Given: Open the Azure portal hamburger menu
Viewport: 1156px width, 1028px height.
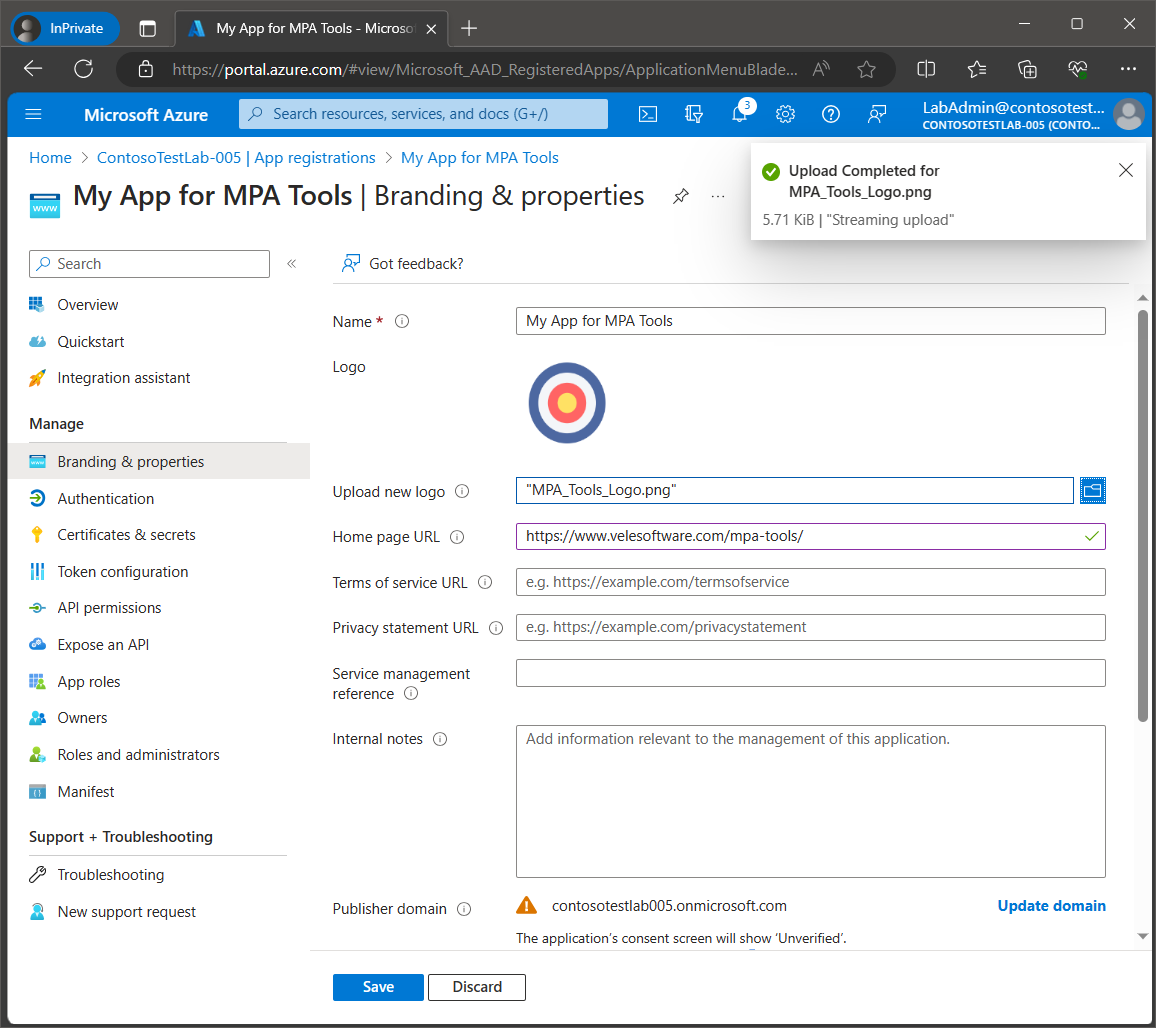Looking at the screenshot, I should coord(33,114).
